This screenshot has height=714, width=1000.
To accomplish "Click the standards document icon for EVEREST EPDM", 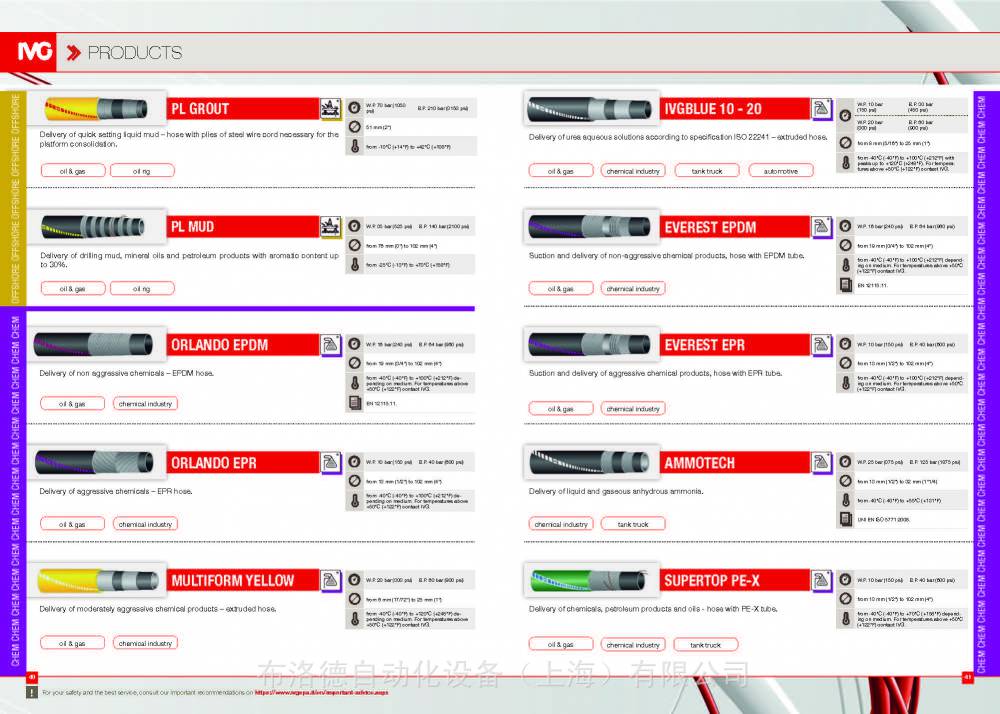I will 845,285.
